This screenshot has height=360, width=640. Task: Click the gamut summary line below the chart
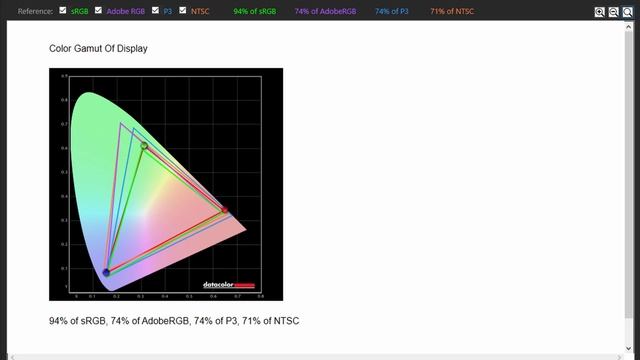pos(174,321)
